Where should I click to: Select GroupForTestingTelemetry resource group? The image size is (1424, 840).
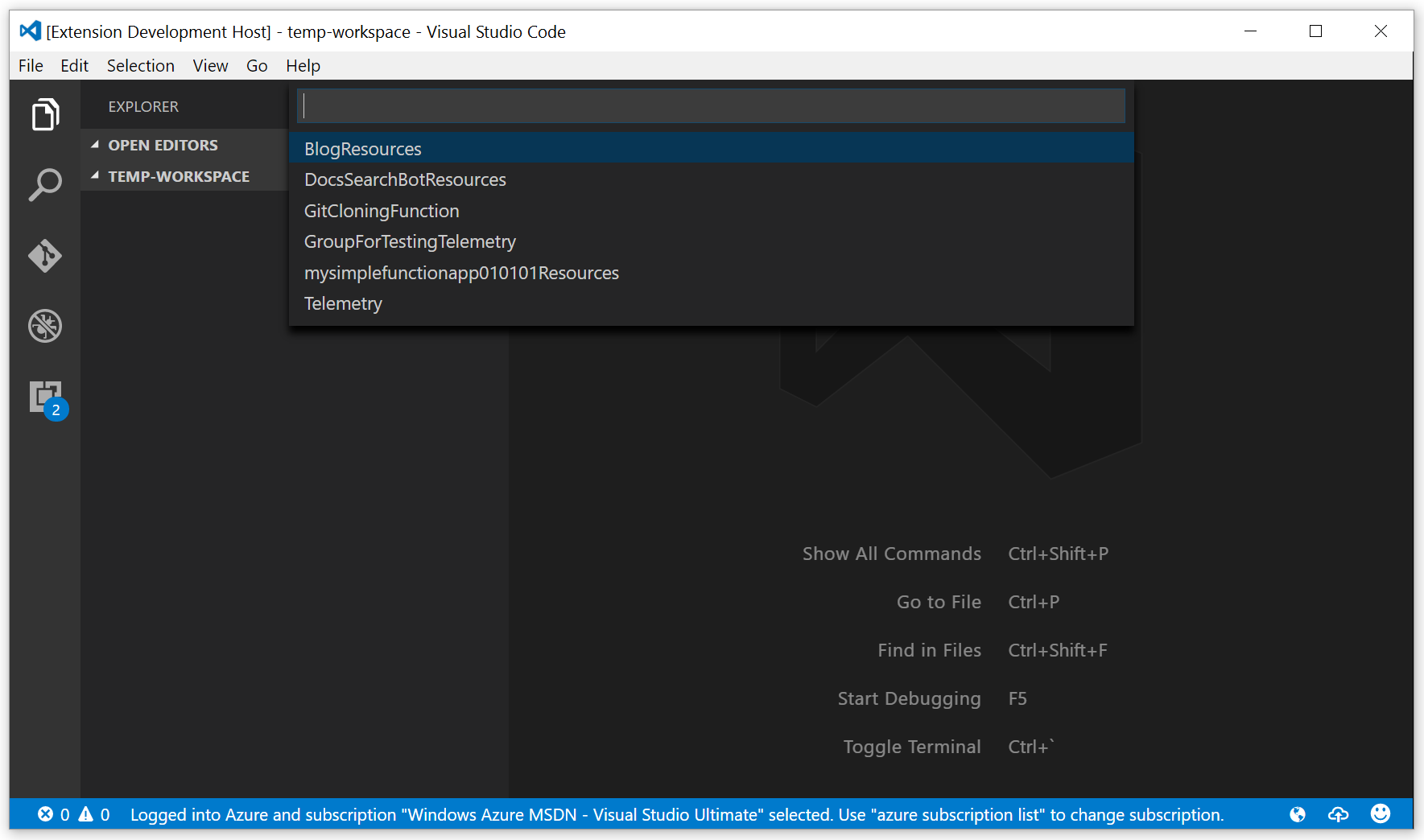tap(712, 241)
